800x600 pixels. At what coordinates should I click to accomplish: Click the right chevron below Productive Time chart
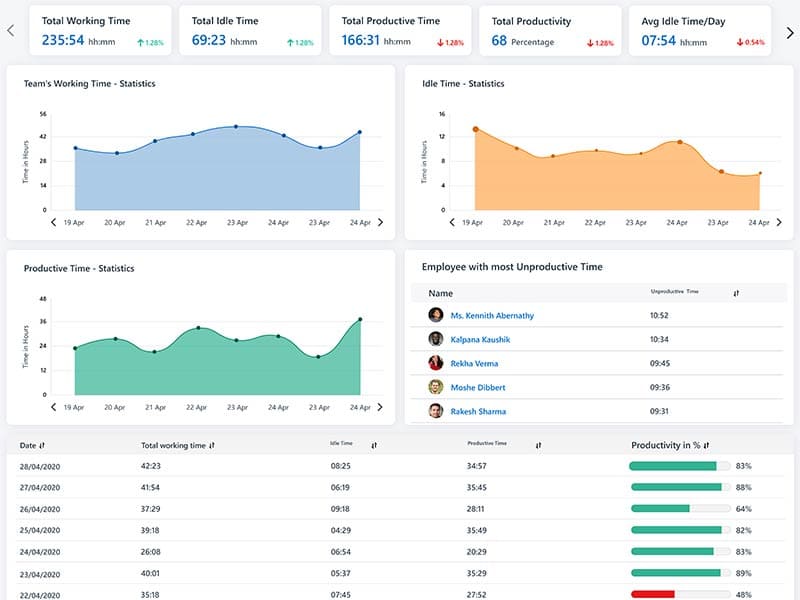point(379,408)
